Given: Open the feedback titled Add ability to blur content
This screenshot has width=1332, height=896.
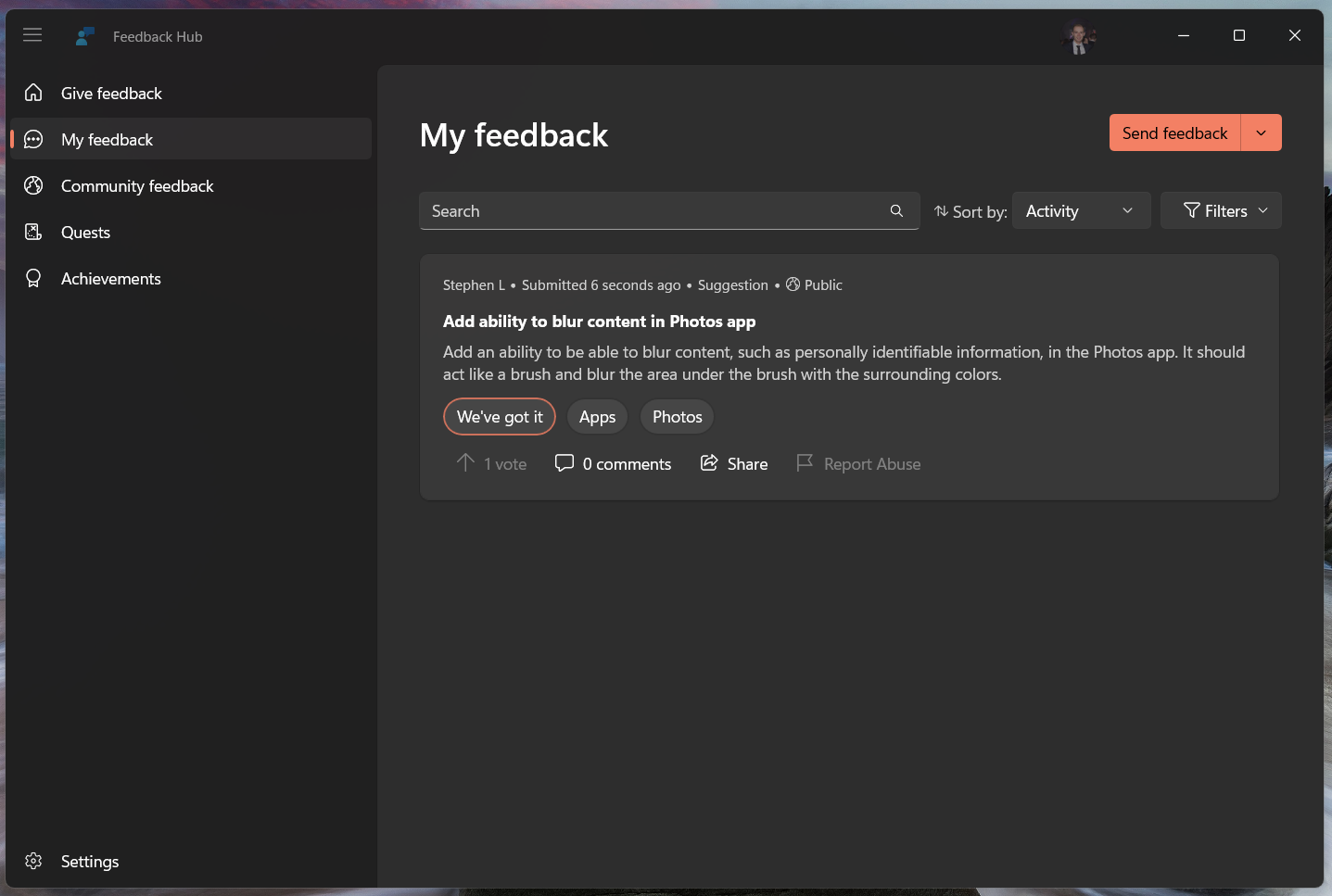Looking at the screenshot, I should pyautogui.click(x=599, y=321).
